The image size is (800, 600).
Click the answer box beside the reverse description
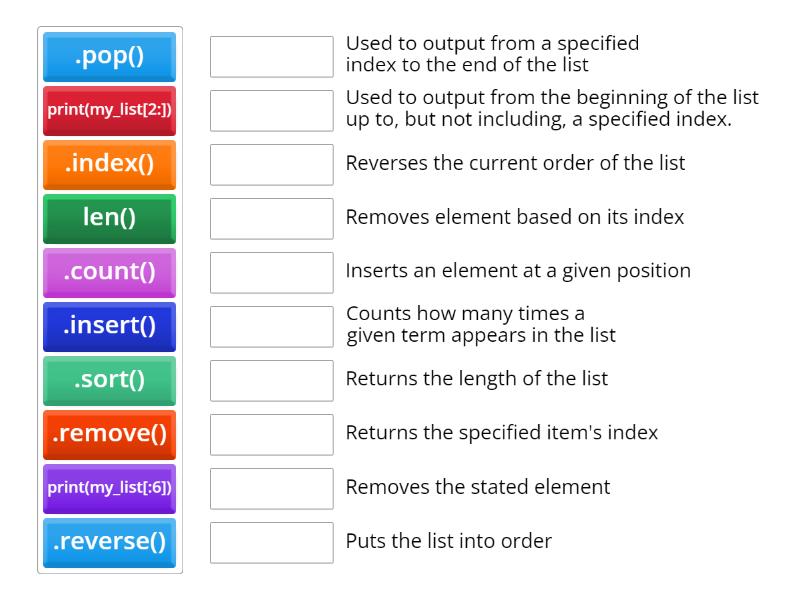click(271, 164)
